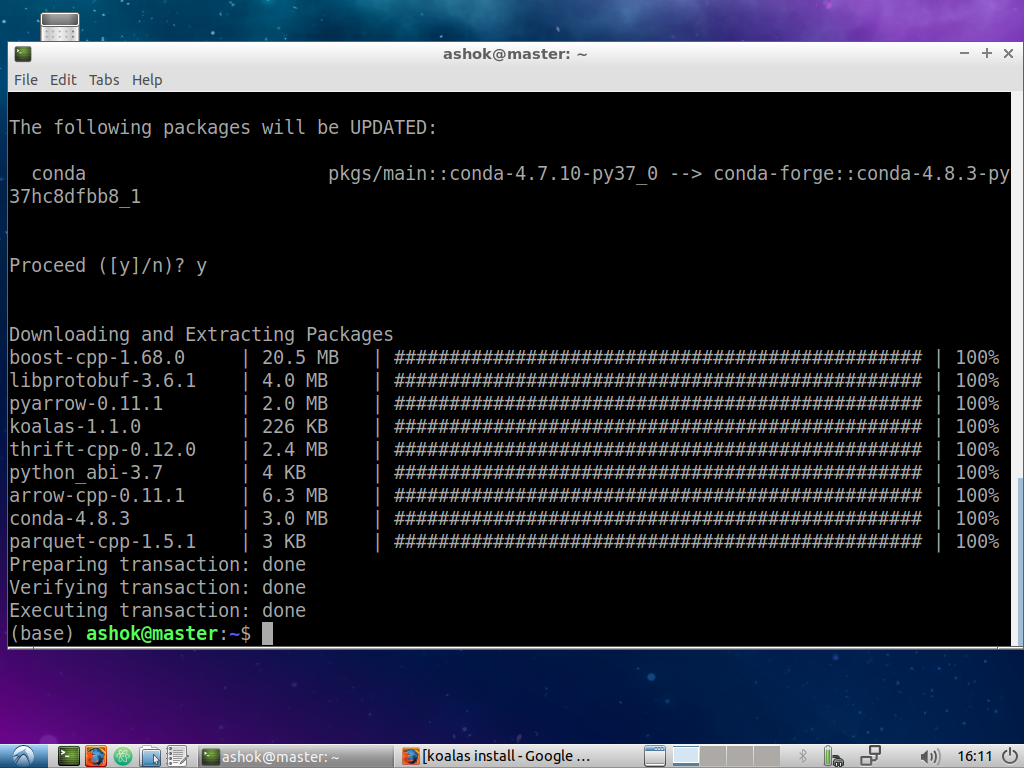Open the File menu
Image resolution: width=1024 pixels, height=768 pixels.
click(25, 80)
